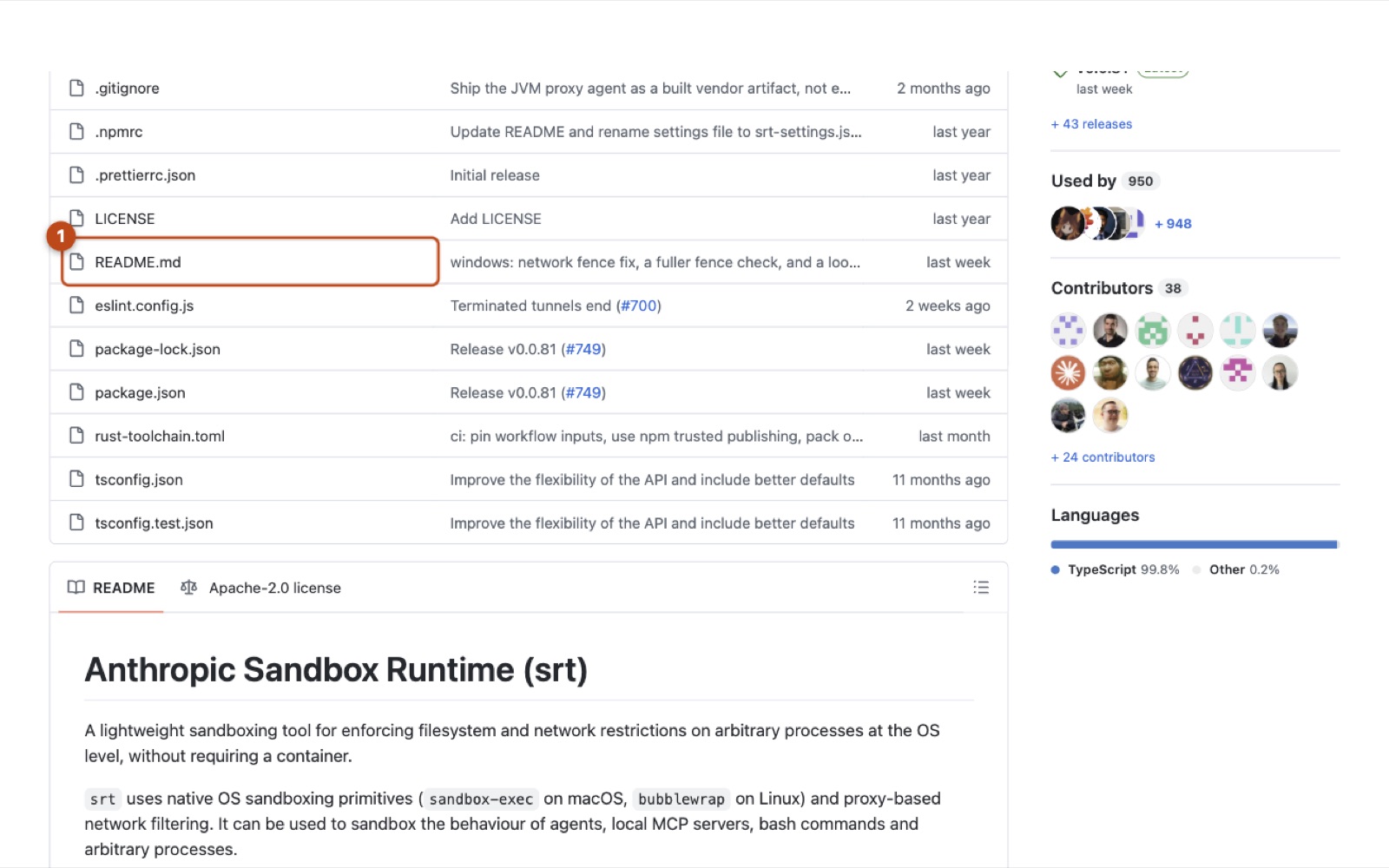Open the LICENSE file
Viewport: 1389px width, 868px height.
click(125, 219)
